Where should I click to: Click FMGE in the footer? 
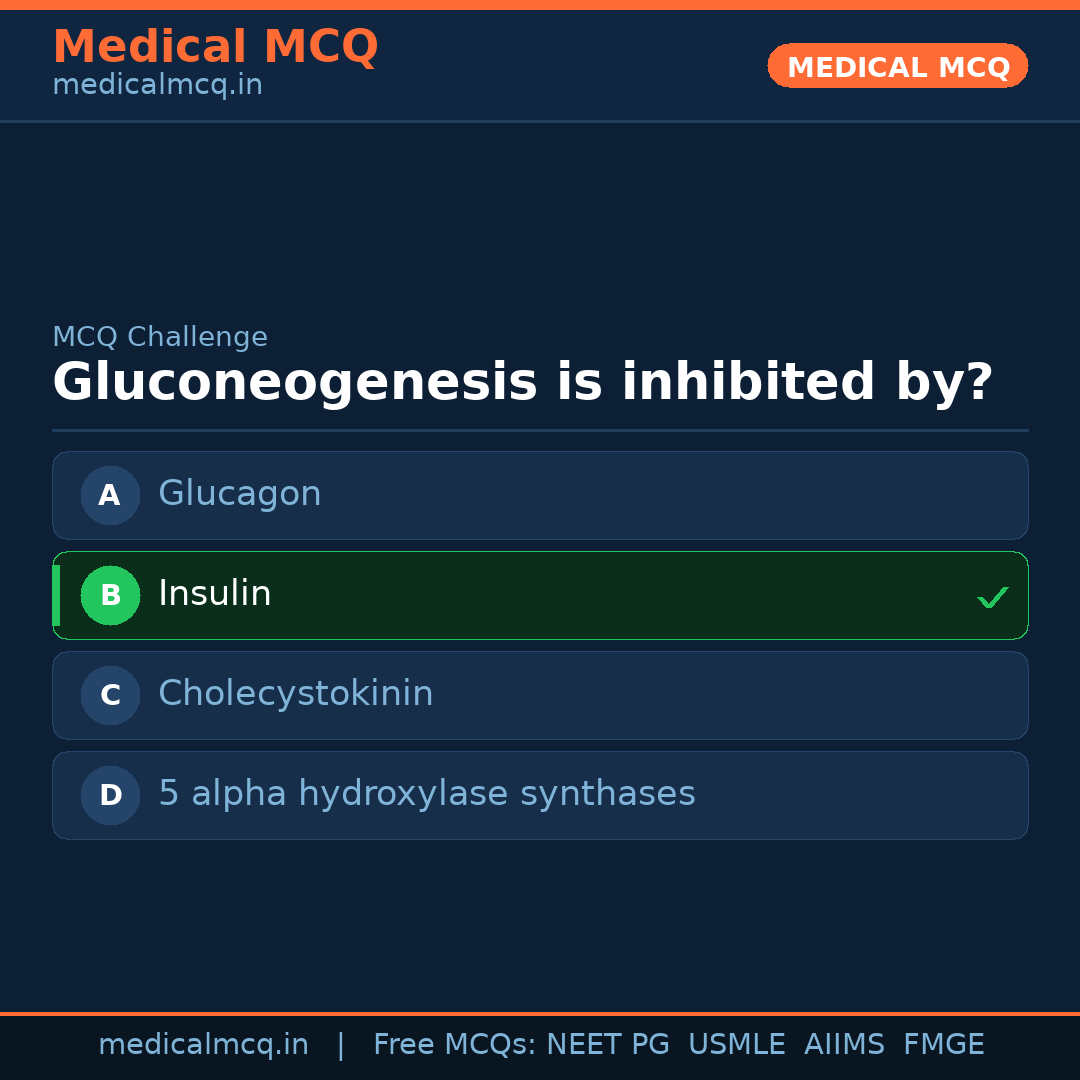[x=944, y=1045]
